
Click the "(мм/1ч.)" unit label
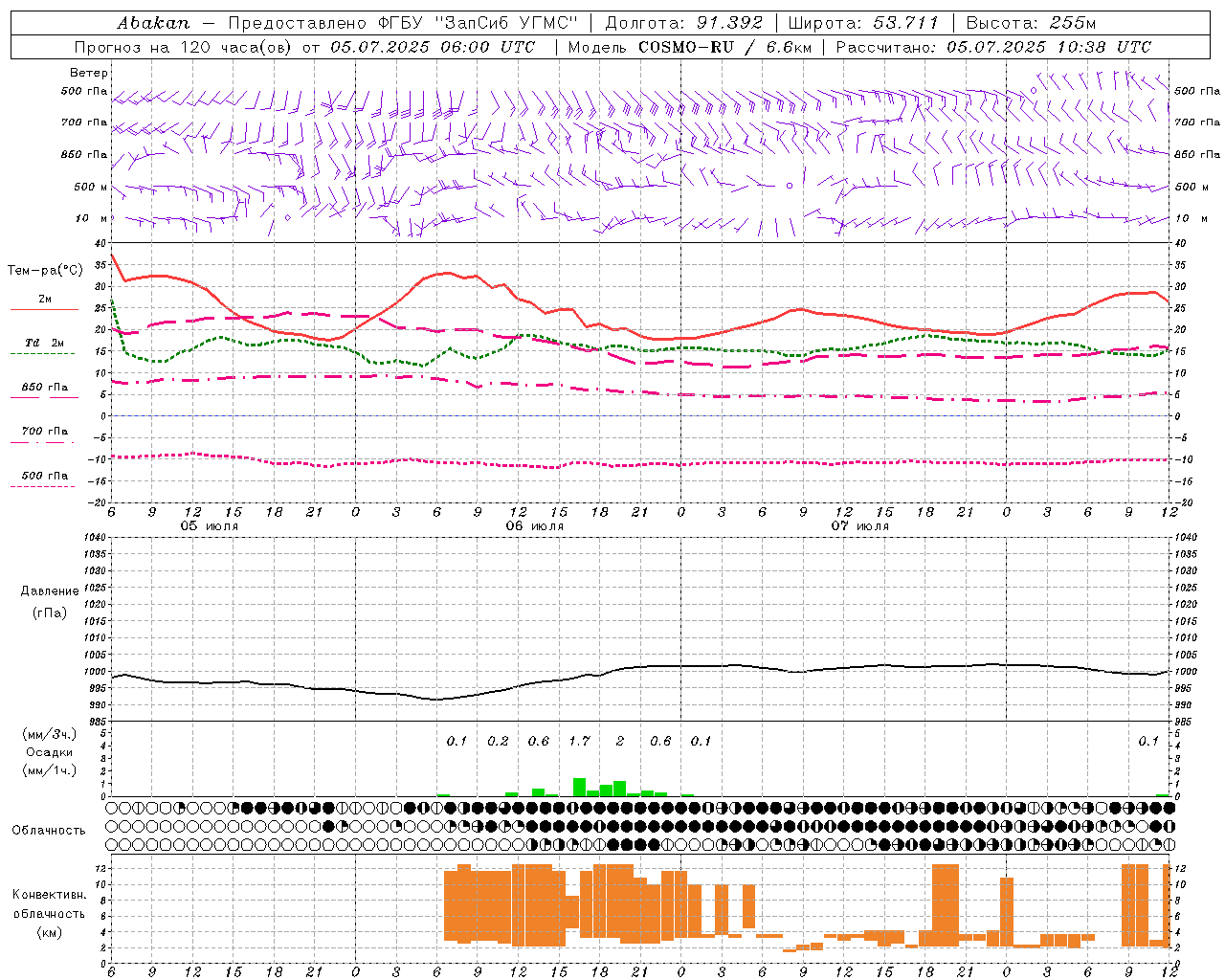pos(50,770)
